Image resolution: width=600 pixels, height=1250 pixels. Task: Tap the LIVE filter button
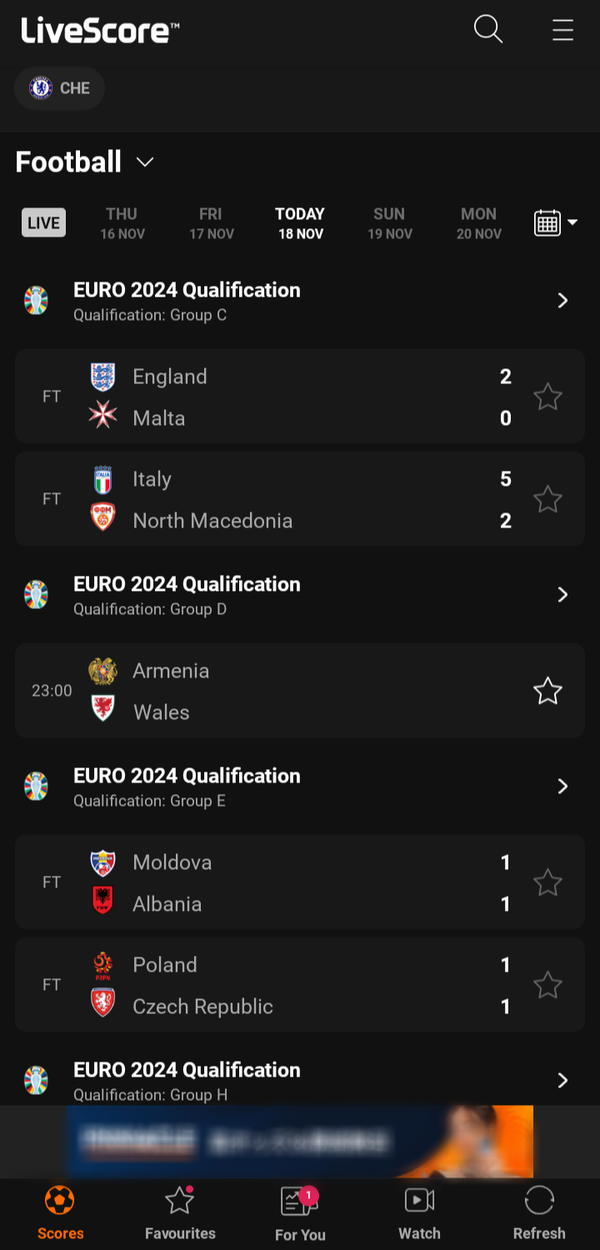click(44, 223)
